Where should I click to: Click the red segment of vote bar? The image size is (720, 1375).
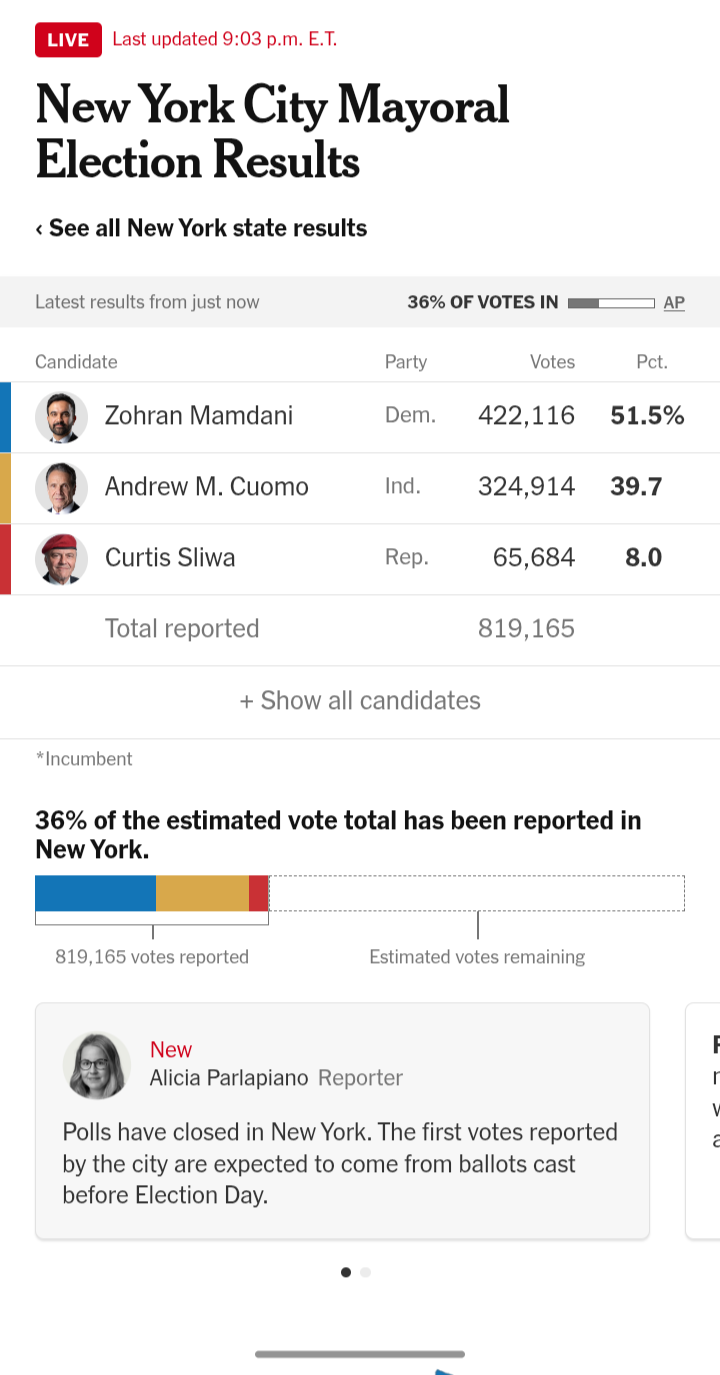[x=258, y=893]
